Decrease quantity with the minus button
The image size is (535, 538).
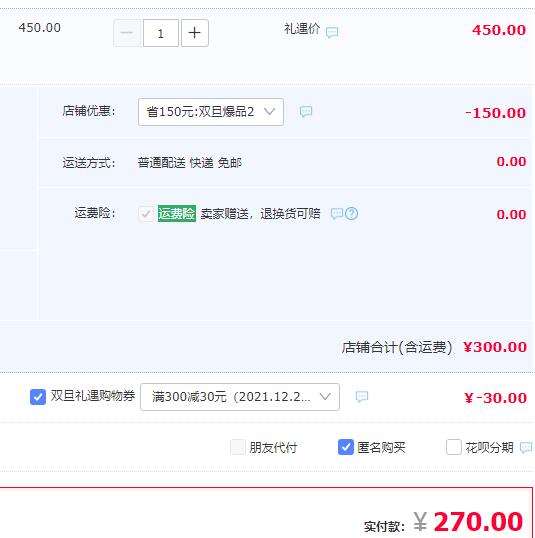127,33
